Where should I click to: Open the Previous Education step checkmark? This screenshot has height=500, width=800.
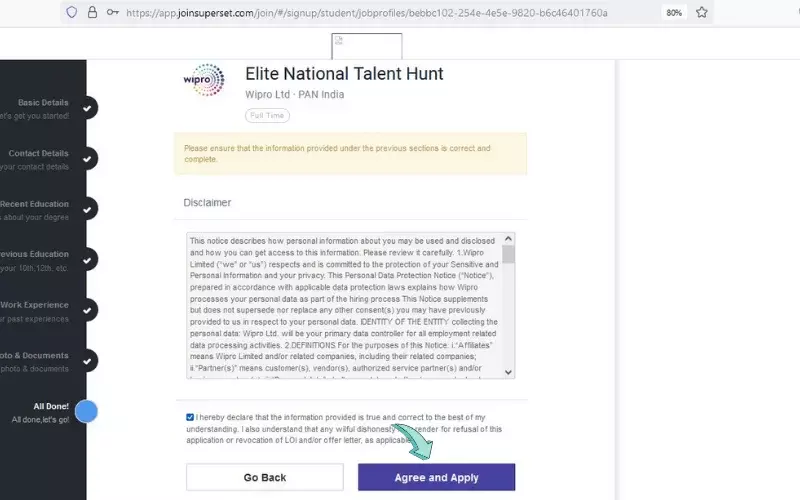point(87,260)
